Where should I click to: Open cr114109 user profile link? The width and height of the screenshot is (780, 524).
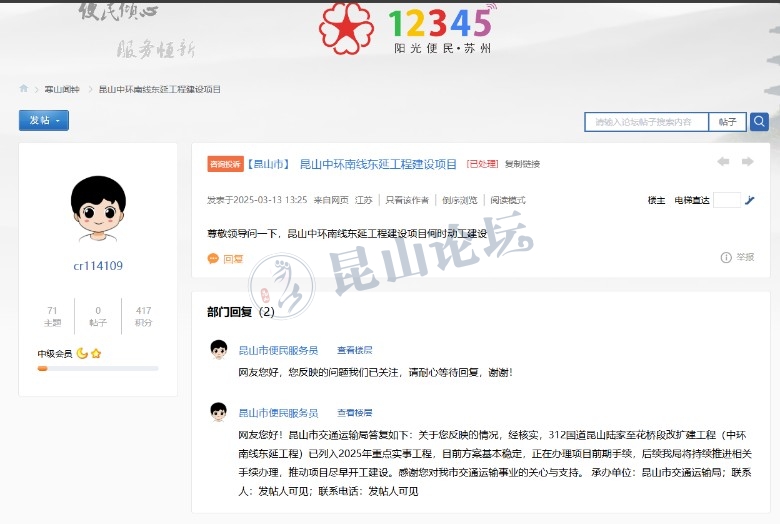[x=98, y=266]
